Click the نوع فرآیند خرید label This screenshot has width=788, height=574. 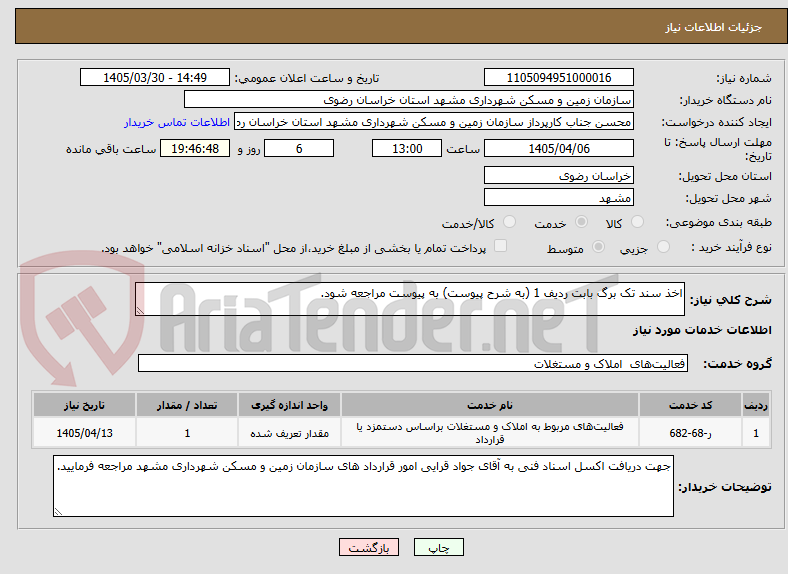[x=732, y=247]
